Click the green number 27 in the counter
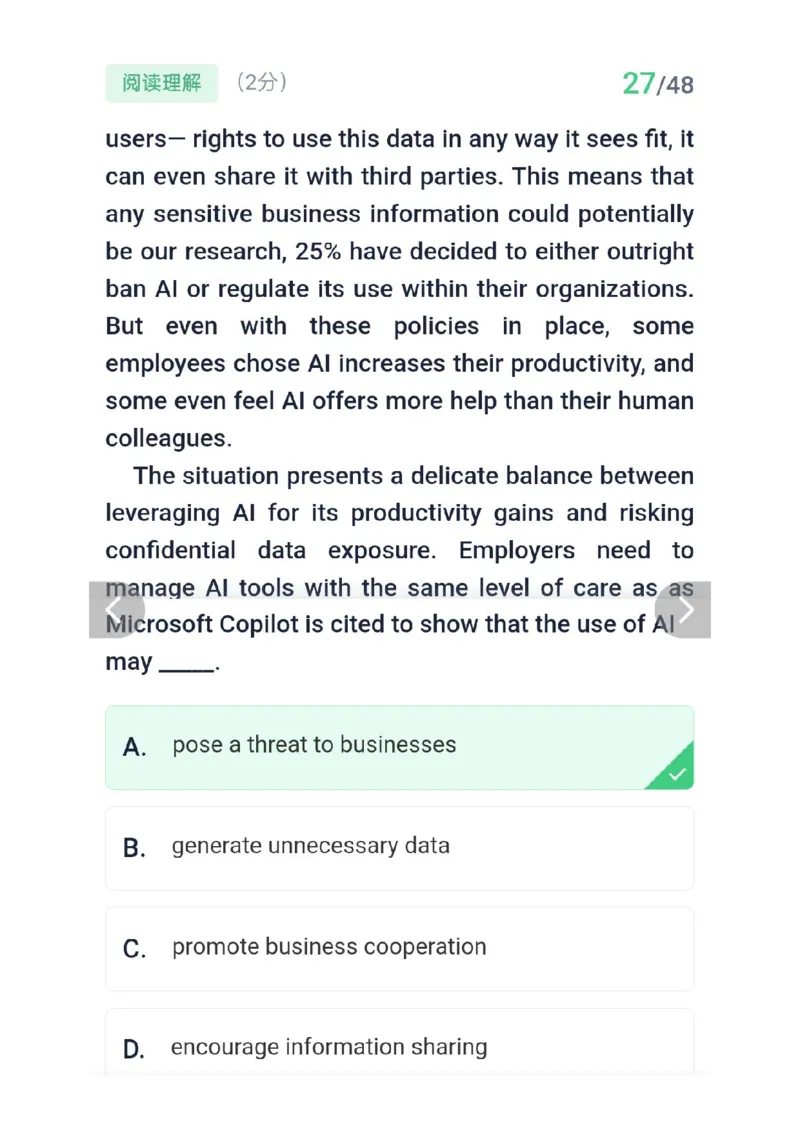 click(638, 84)
